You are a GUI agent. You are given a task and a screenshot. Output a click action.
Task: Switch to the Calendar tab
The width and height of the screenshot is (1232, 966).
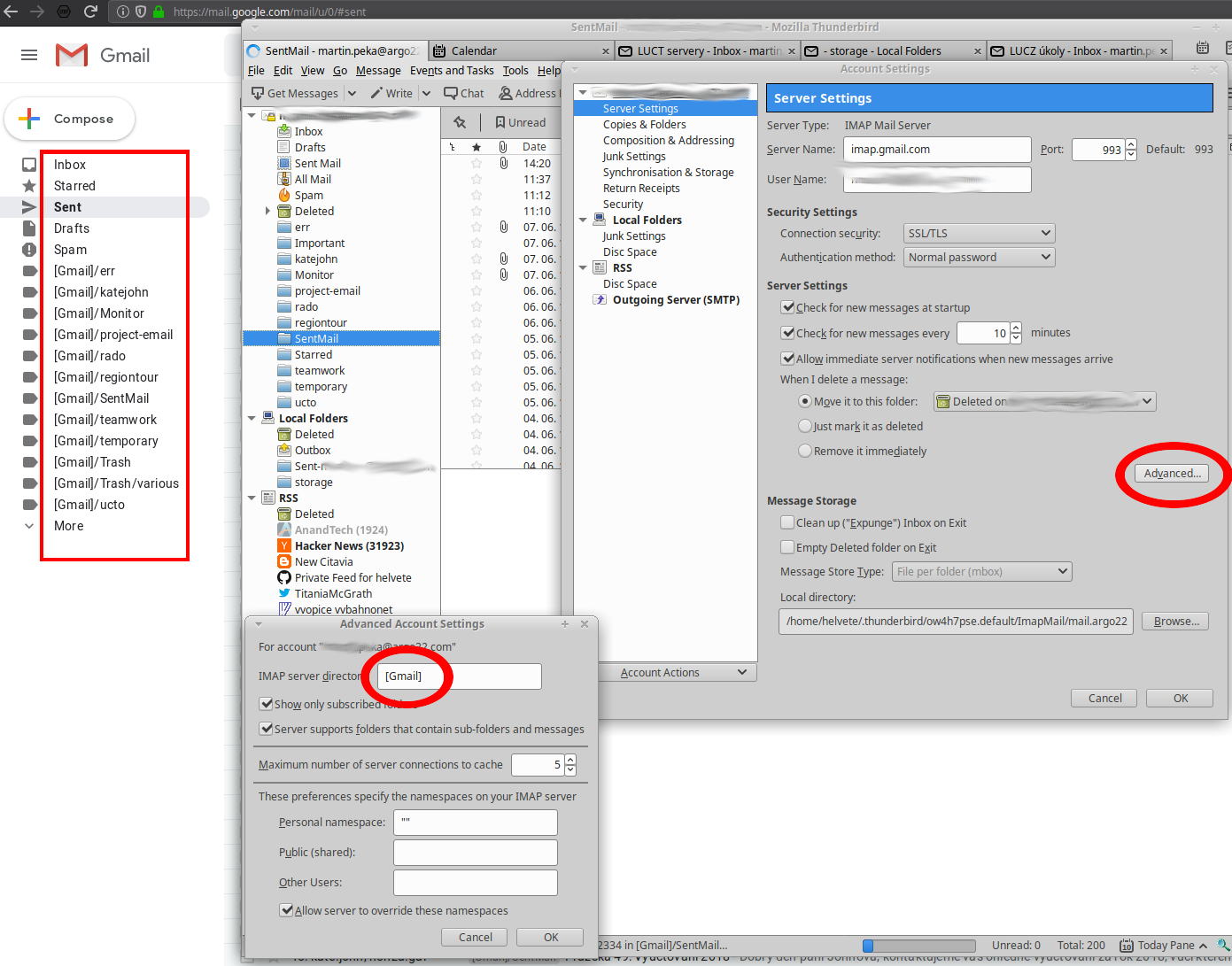click(x=474, y=50)
